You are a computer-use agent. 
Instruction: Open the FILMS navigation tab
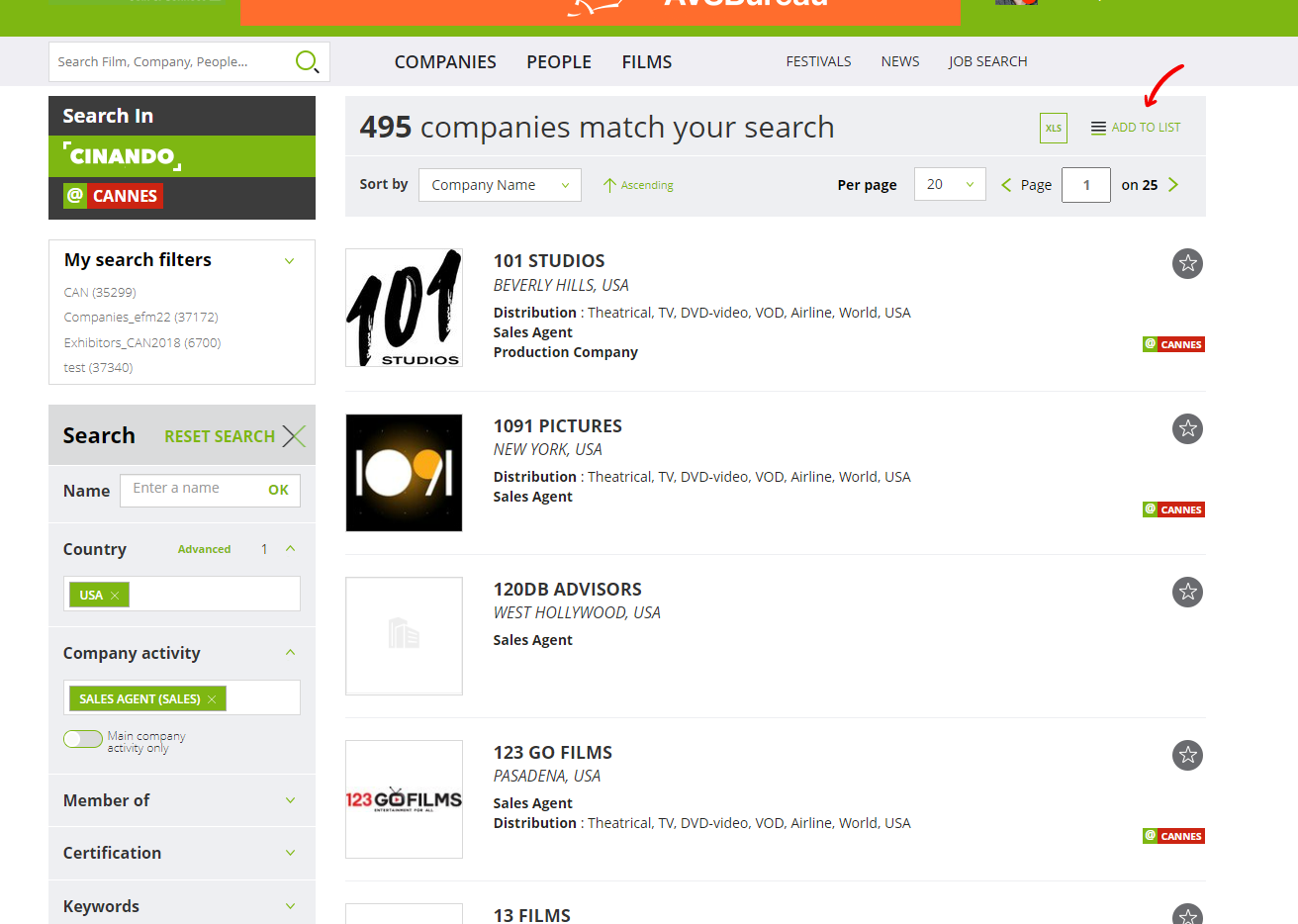coord(646,62)
